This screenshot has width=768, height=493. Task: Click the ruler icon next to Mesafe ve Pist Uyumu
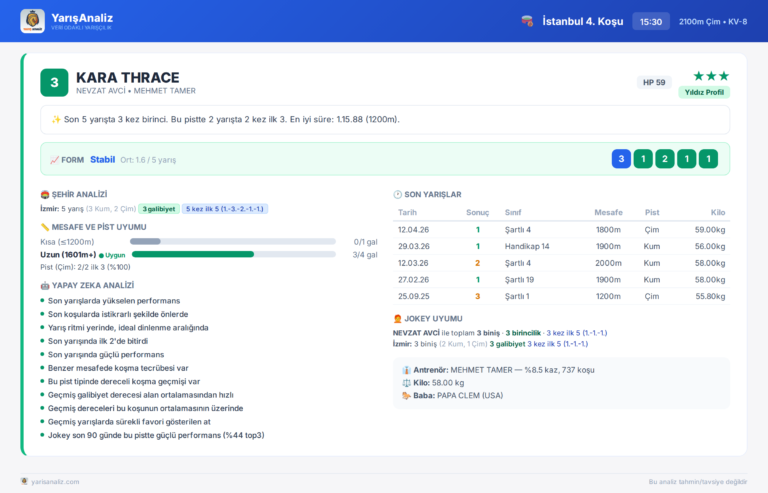45,227
